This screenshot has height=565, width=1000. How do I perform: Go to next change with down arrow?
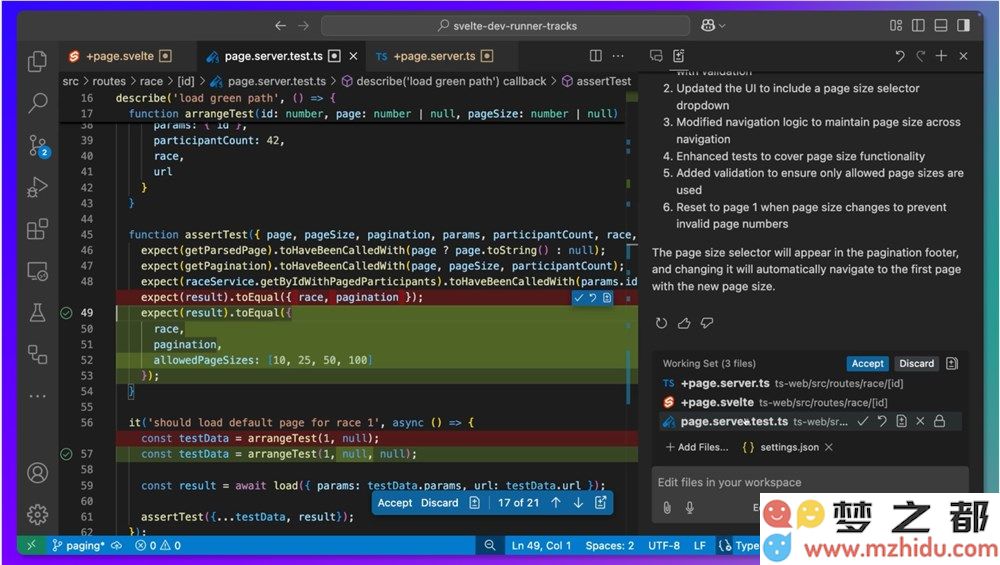pos(578,503)
